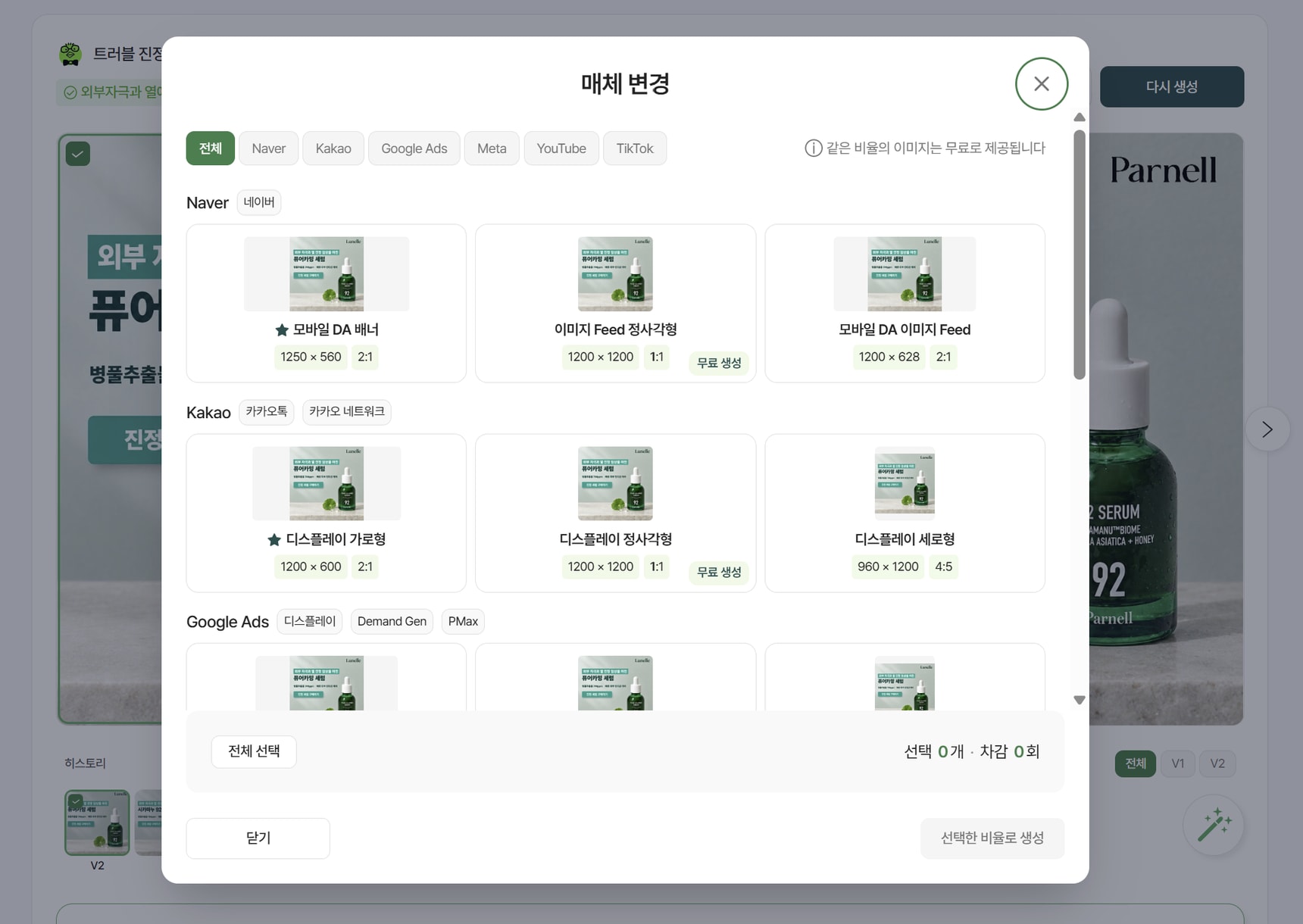1303x924 pixels.
Task: Select the 디스플레이 가로형 card
Action: click(x=327, y=513)
